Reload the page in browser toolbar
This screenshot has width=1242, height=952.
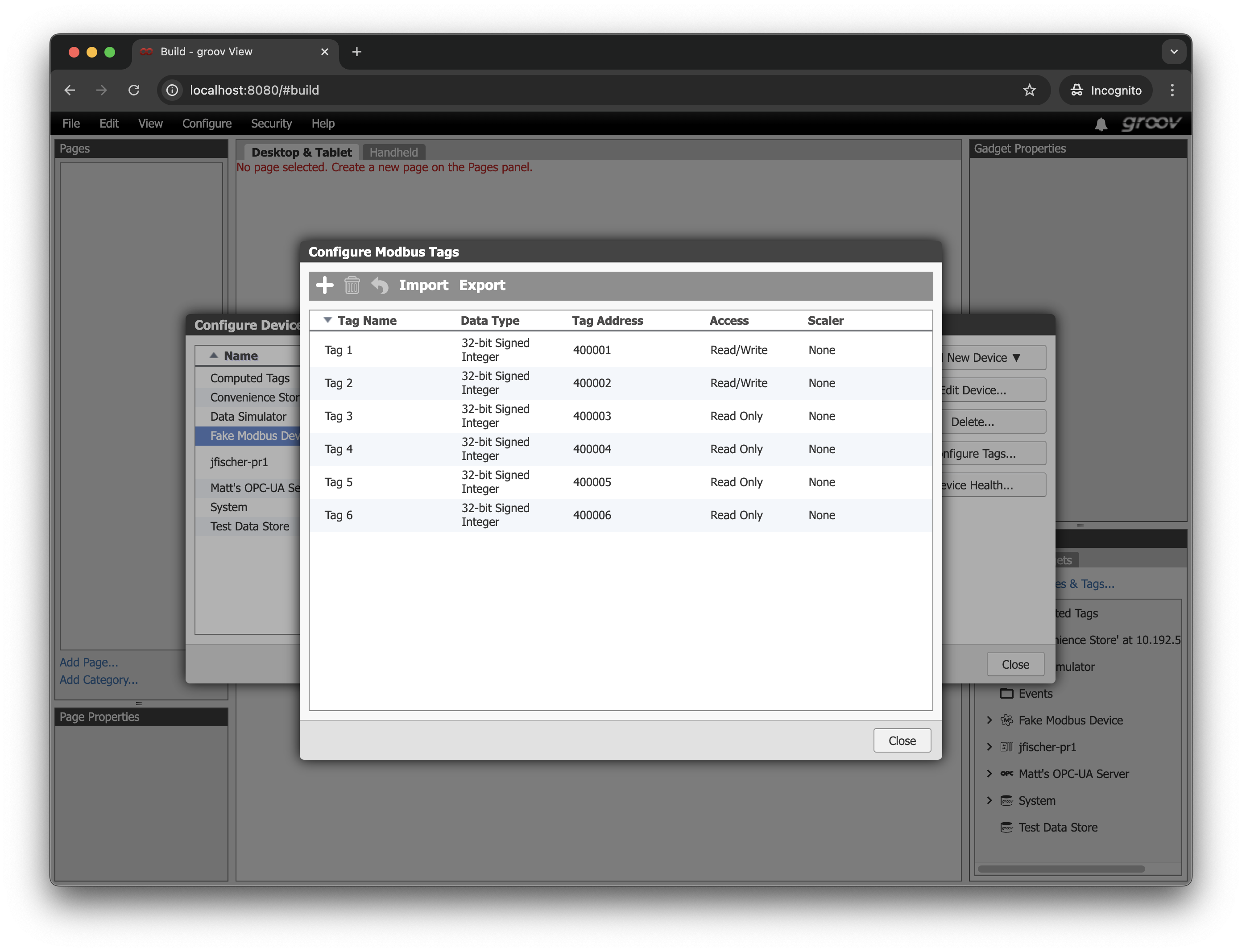(134, 90)
